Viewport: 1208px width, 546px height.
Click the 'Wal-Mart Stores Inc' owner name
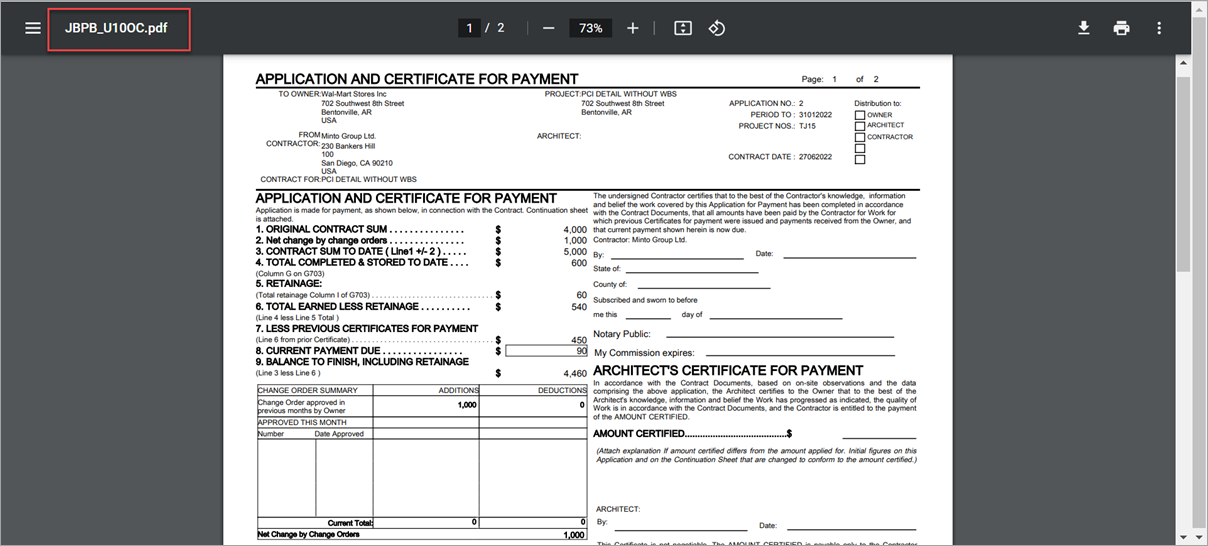[354, 94]
